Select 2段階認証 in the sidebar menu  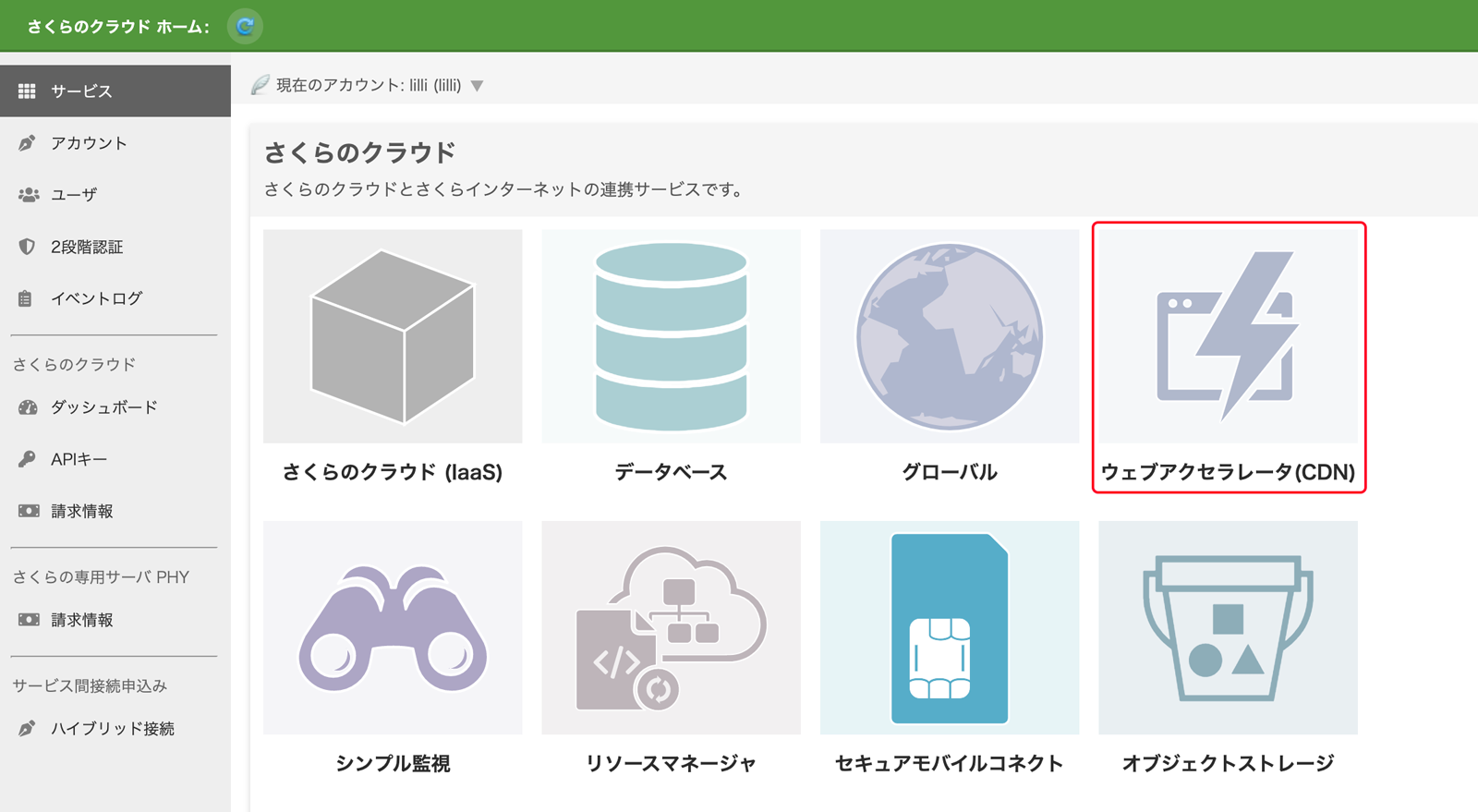pyautogui.click(x=115, y=247)
